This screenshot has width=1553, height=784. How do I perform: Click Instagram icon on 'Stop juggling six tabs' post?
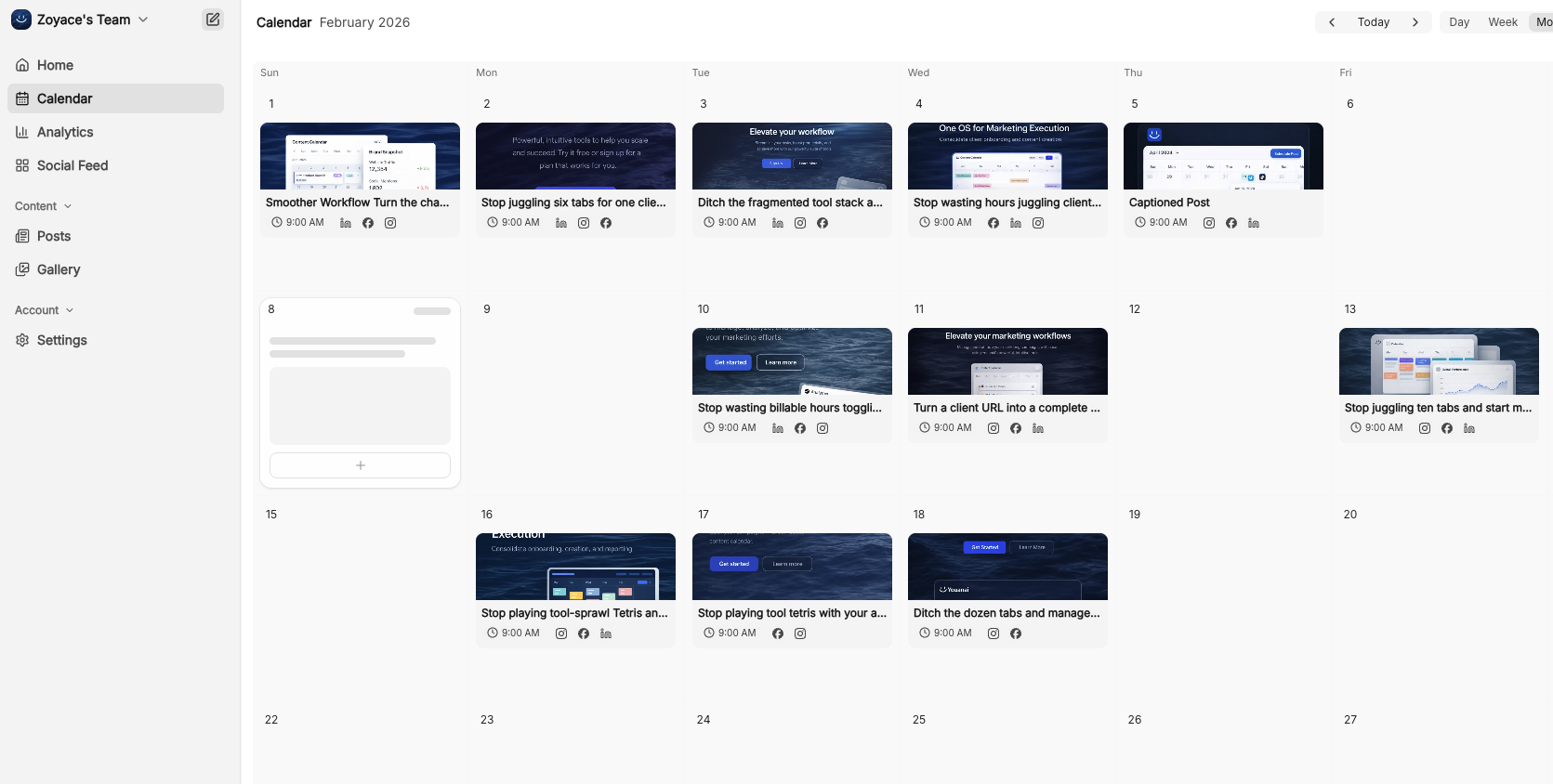584,223
